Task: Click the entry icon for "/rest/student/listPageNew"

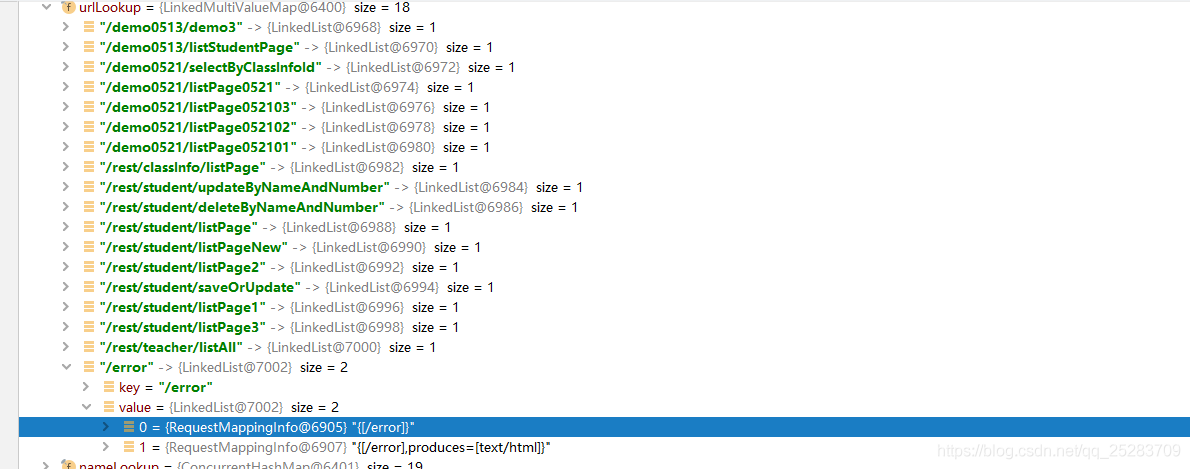Action: 89,247
